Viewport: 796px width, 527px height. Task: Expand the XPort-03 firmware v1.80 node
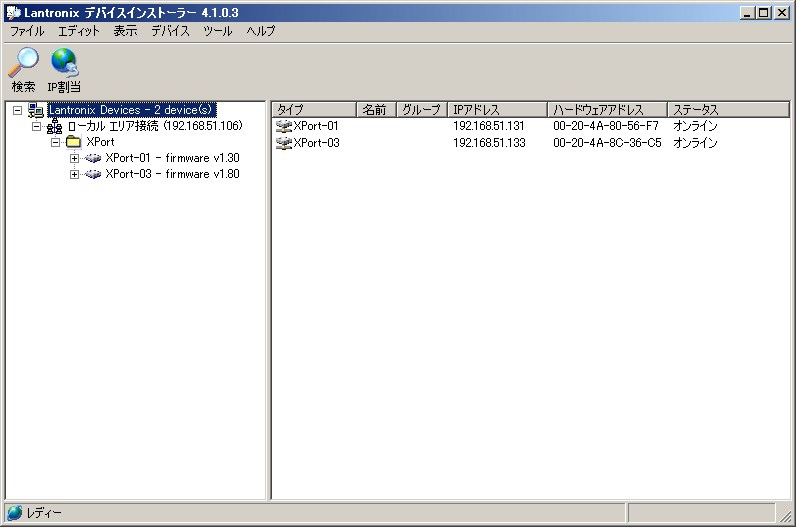(75, 174)
